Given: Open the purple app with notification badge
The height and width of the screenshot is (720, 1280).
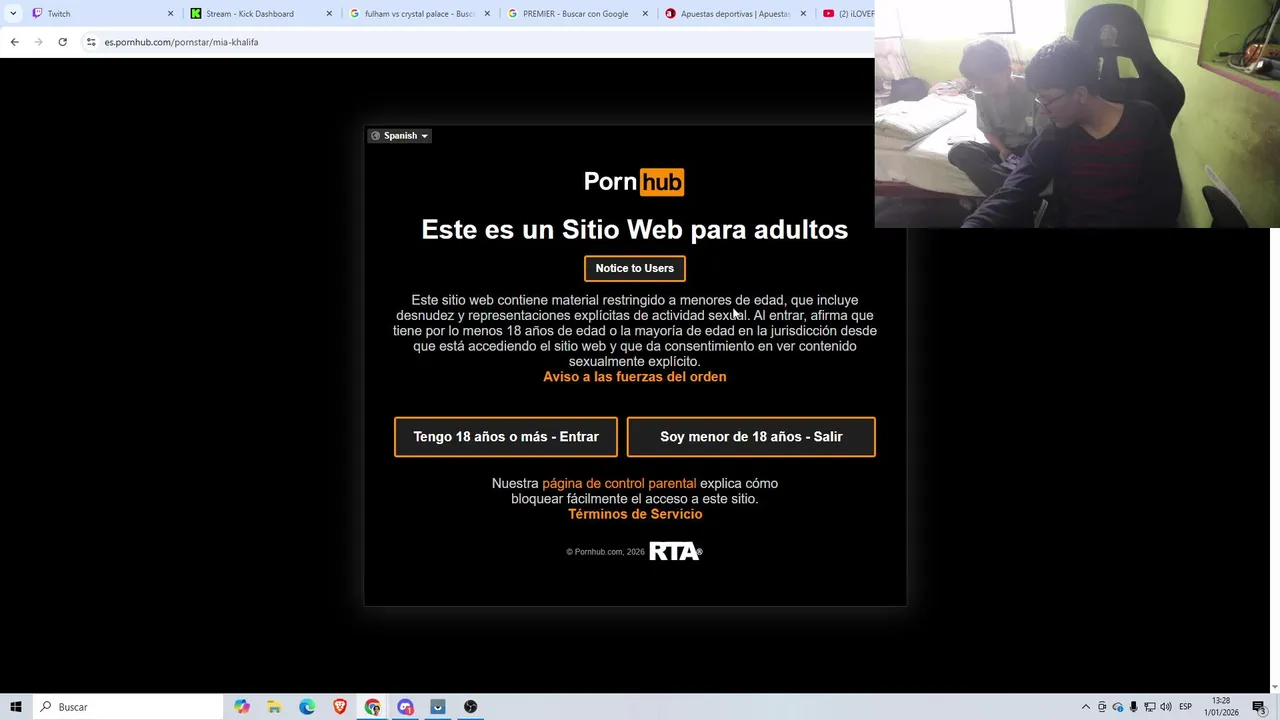Looking at the screenshot, I should (405, 707).
